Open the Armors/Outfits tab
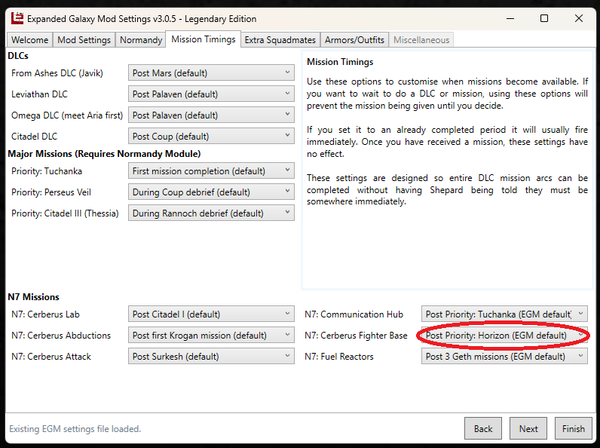Viewport: 600px width, 448px height. 356,40
